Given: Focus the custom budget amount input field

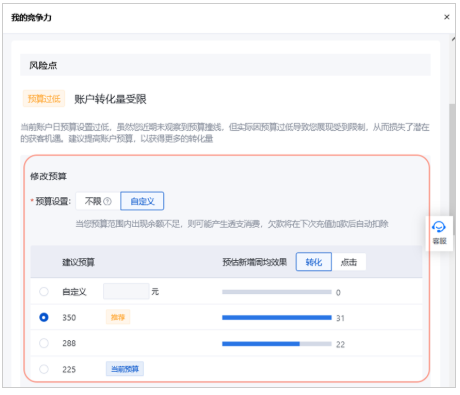Looking at the screenshot, I should click(126, 291).
